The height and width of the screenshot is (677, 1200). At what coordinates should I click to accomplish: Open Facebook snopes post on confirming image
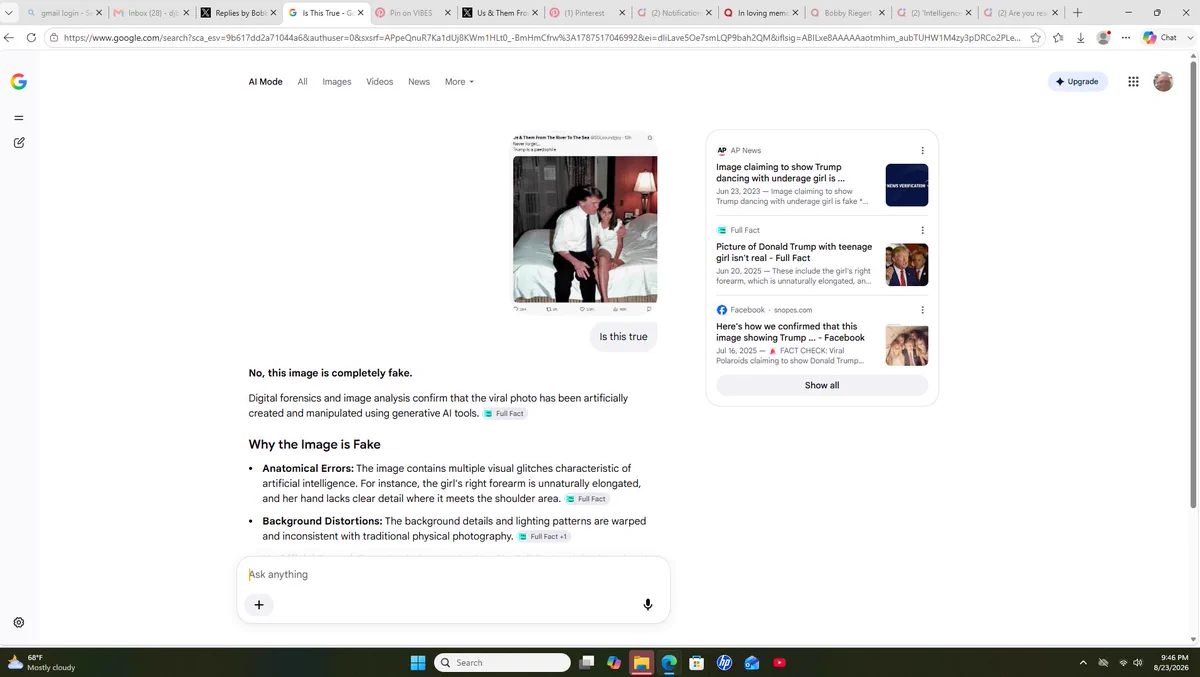tap(790, 332)
